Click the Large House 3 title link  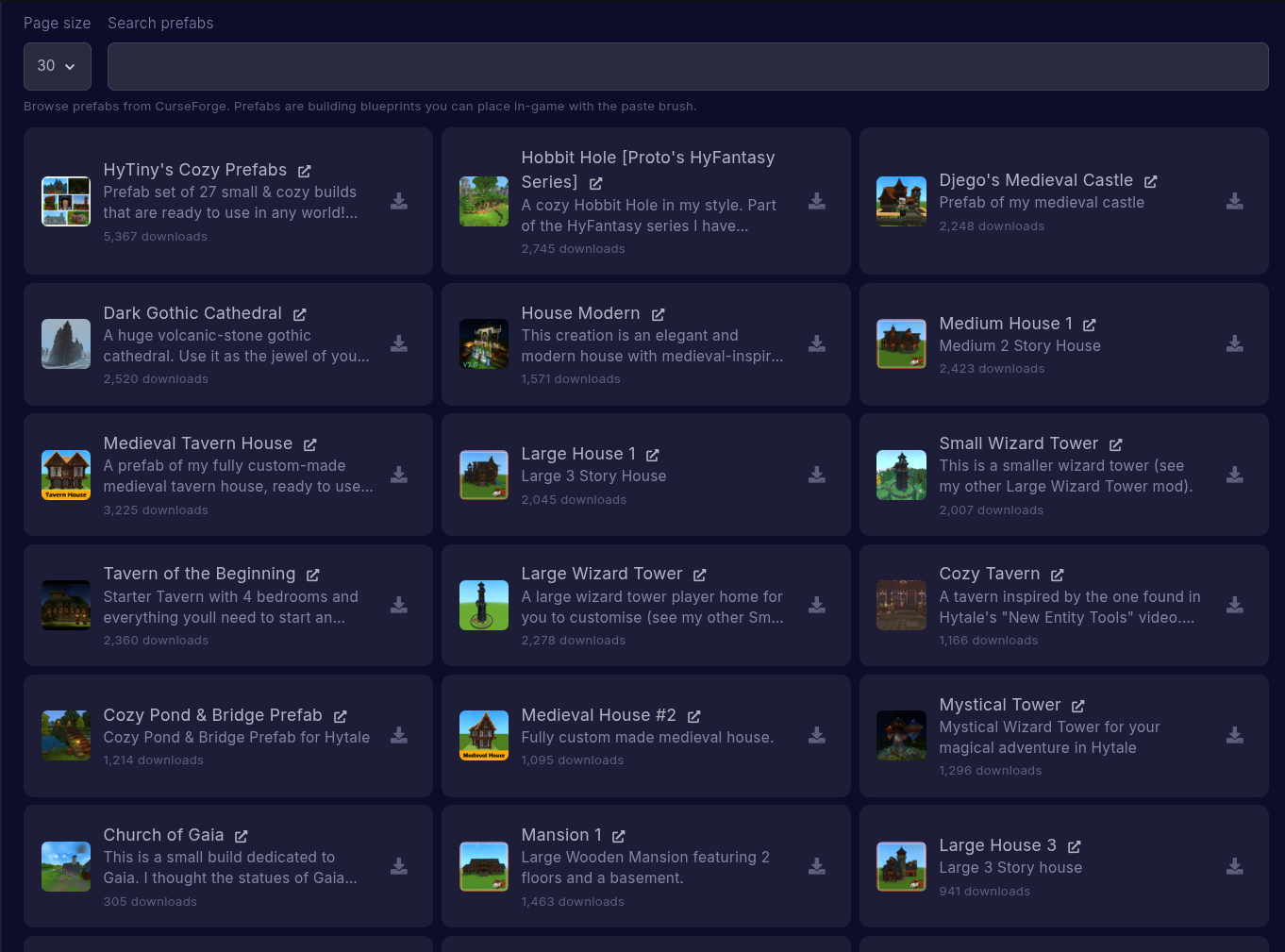coord(997,844)
